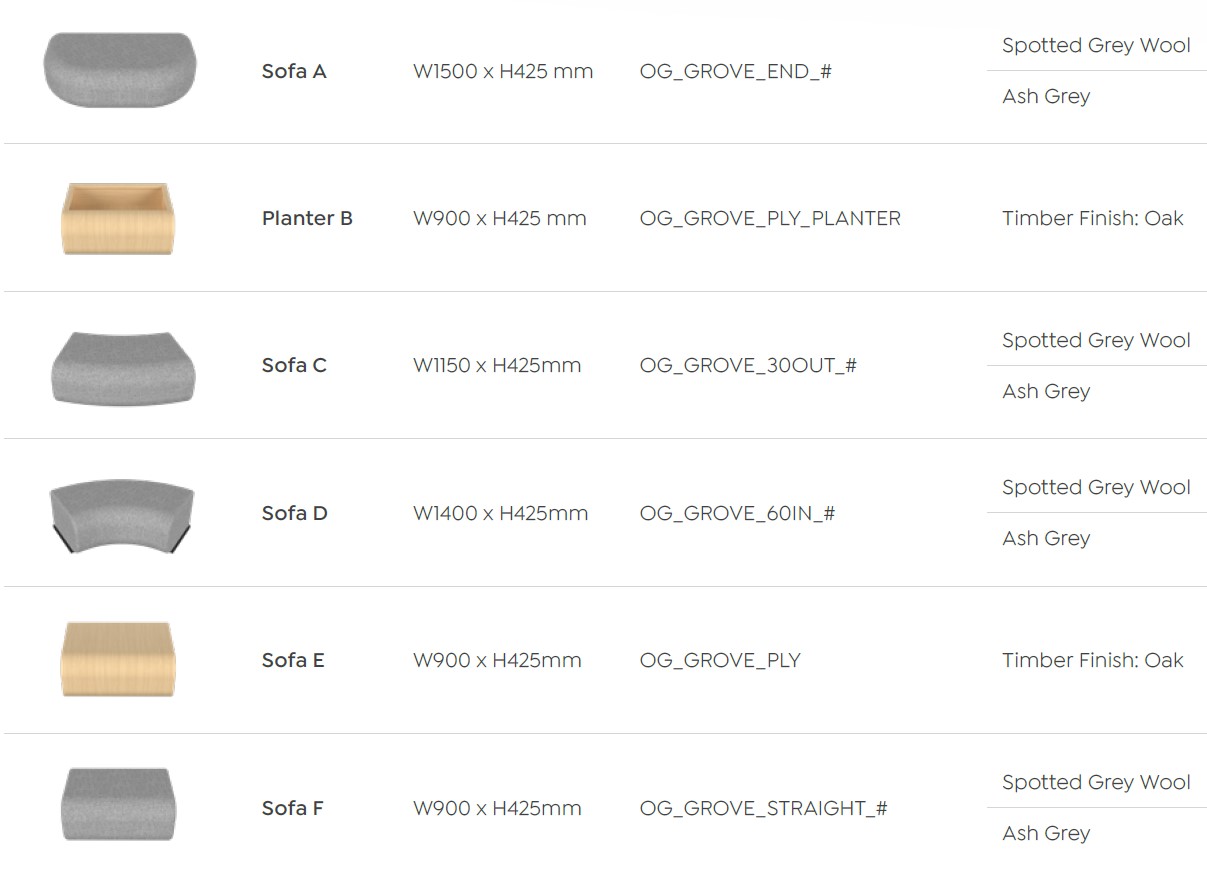
Task: Click the Sofa A name label
Action: [294, 72]
